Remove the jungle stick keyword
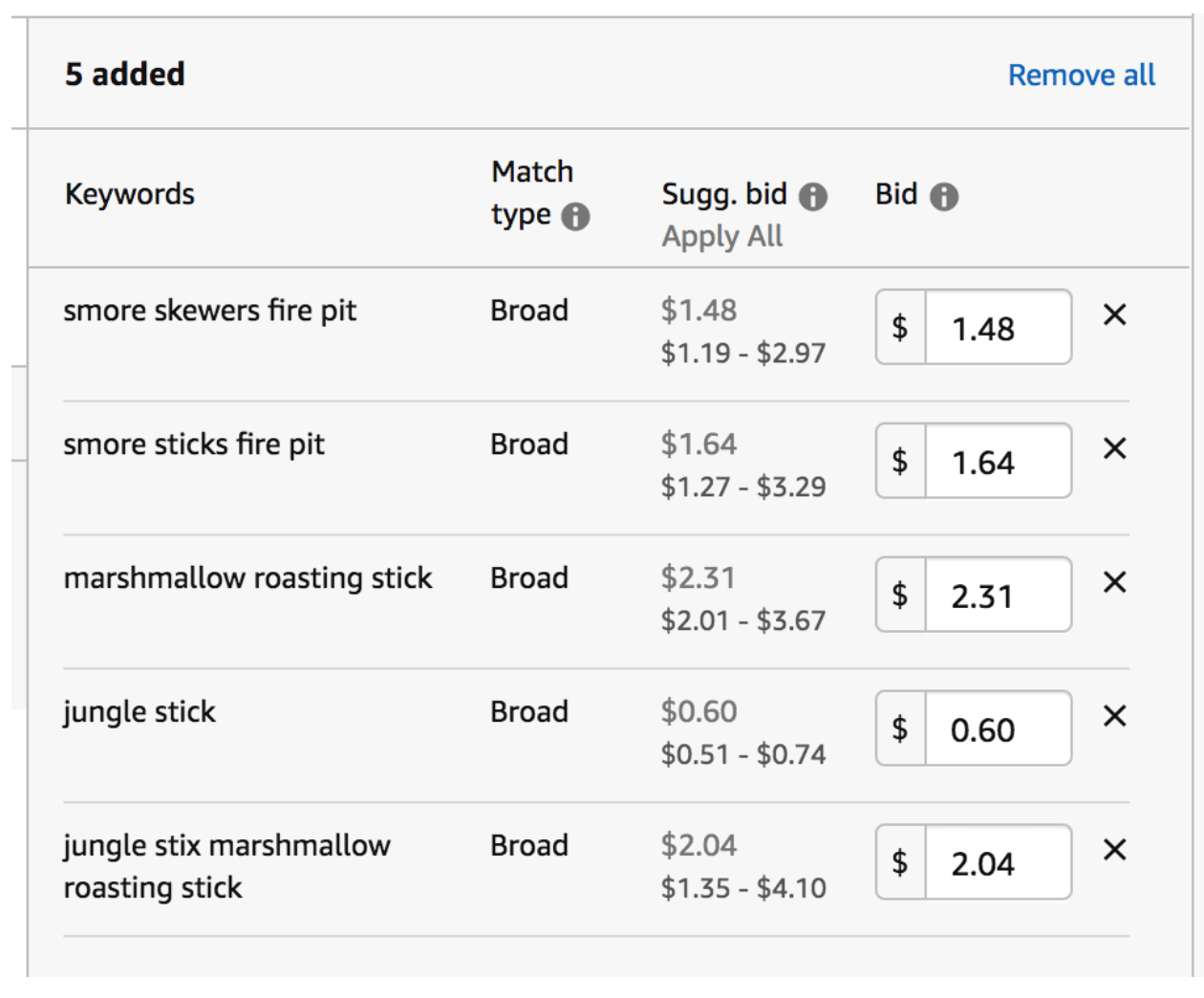This screenshot has height=998, width=1204. (1115, 716)
